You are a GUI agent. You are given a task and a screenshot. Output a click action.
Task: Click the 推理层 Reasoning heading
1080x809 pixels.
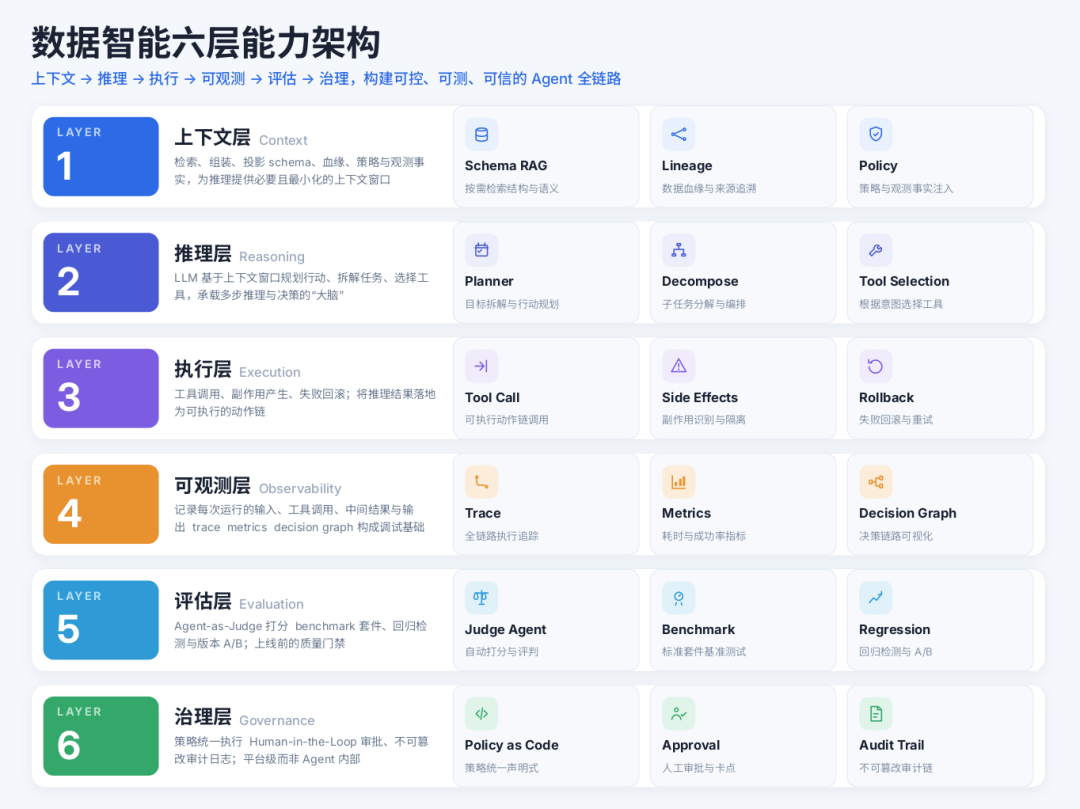pyautogui.click(x=239, y=254)
